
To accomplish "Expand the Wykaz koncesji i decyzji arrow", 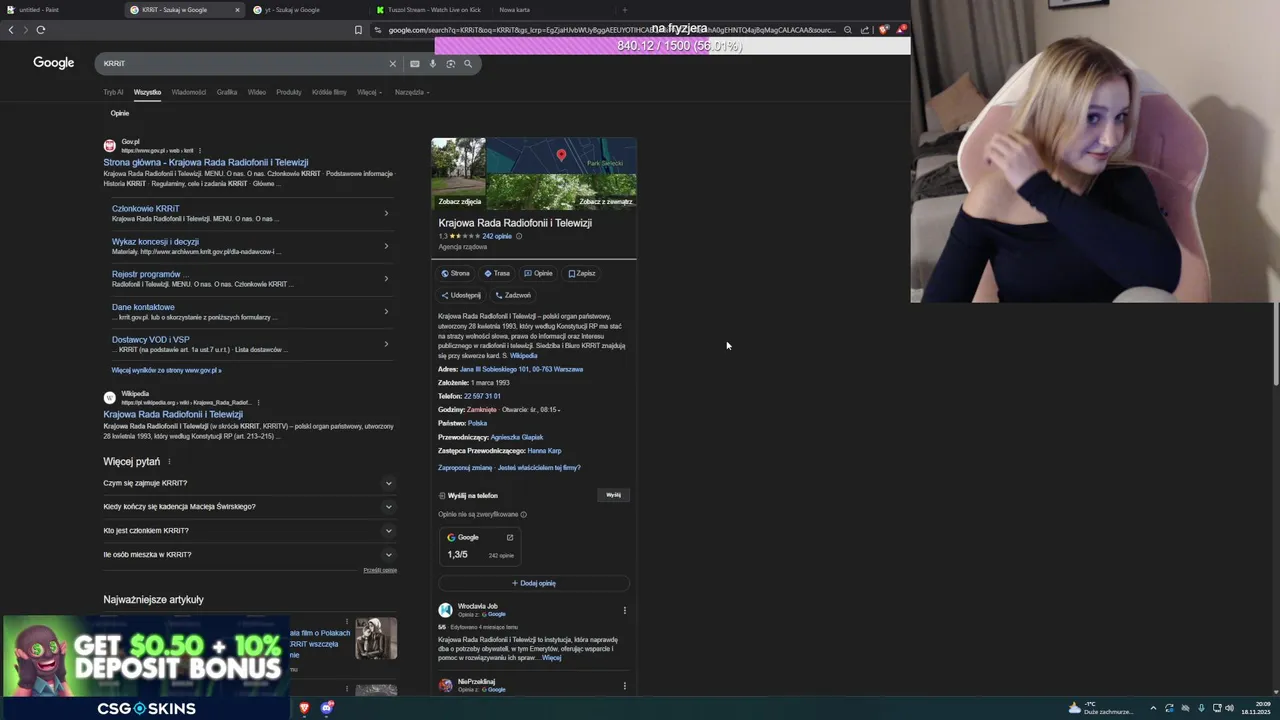I will [386, 246].
